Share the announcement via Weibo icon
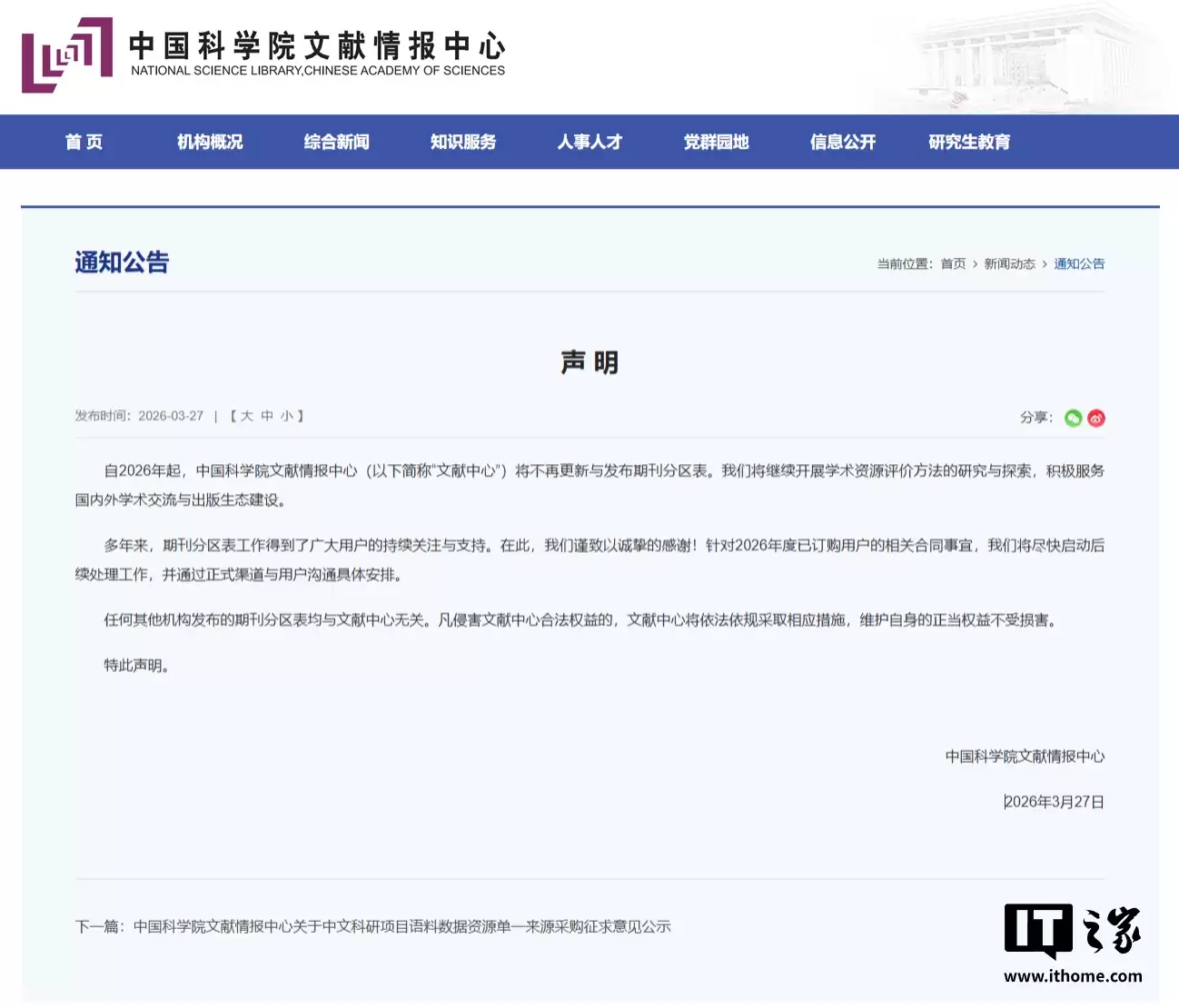The image size is (1179, 1008). 1095,418
